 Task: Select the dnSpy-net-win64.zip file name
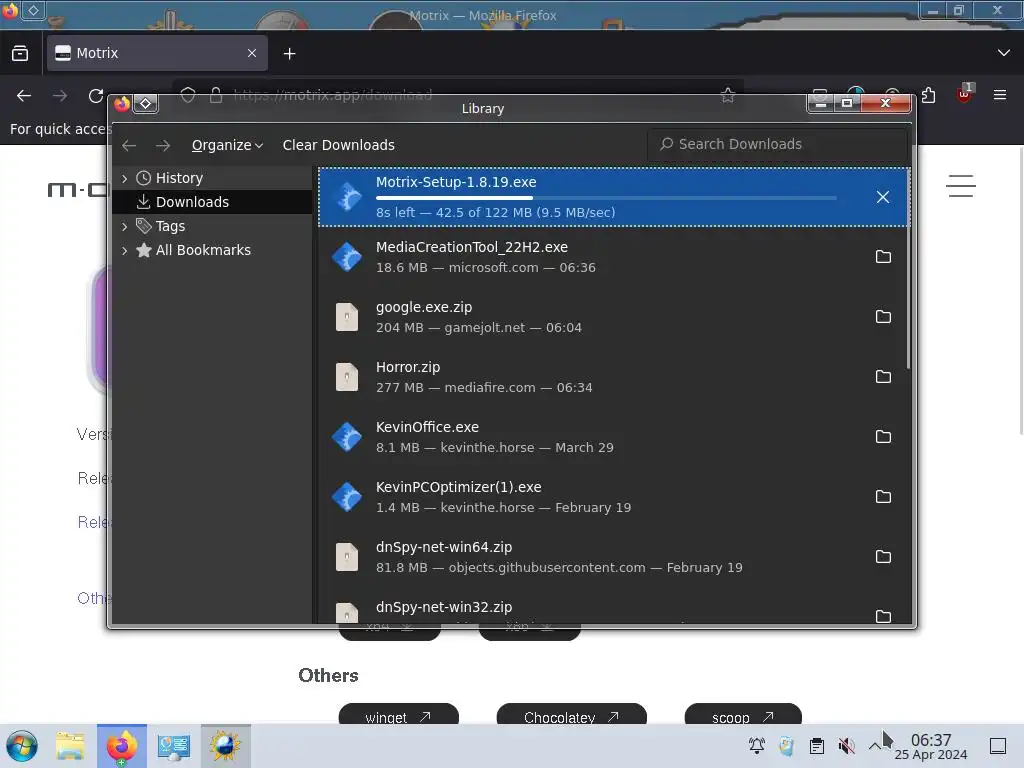[x=444, y=547]
